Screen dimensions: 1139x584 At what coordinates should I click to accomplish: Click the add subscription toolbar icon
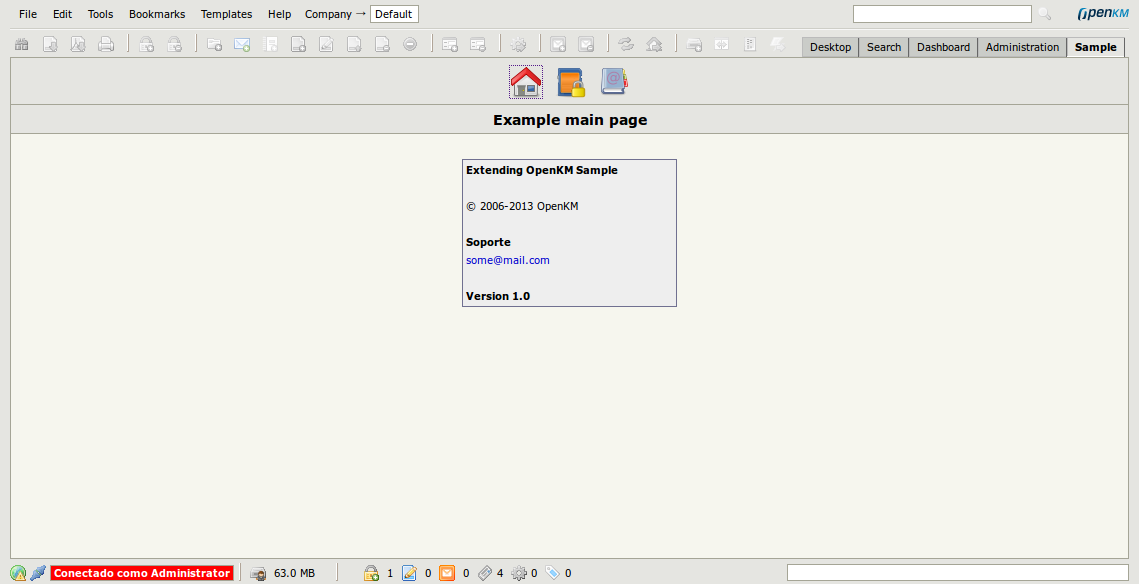click(x=558, y=44)
